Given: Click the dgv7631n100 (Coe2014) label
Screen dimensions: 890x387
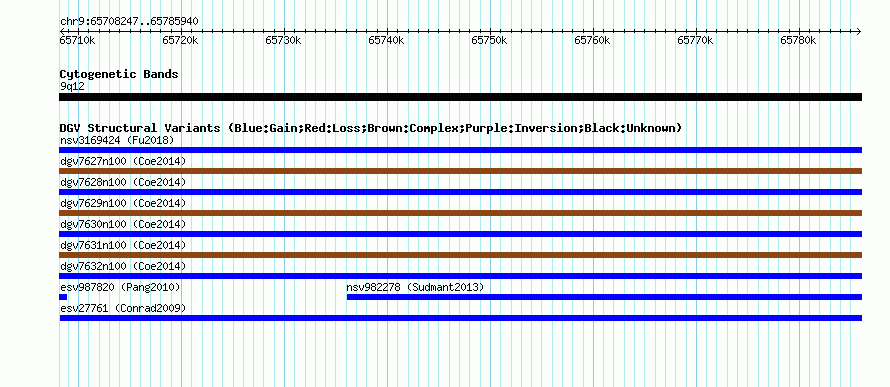Looking at the screenshot, I should (x=123, y=245).
